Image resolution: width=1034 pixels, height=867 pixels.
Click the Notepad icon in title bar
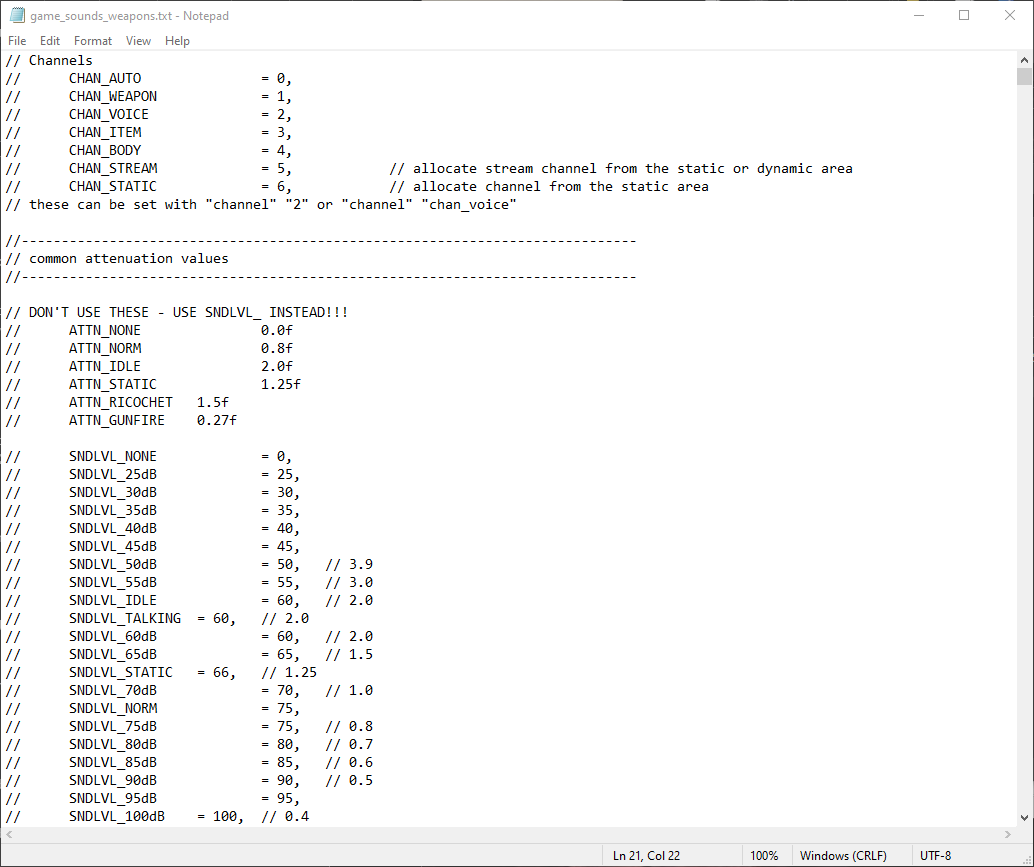click(x=17, y=15)
